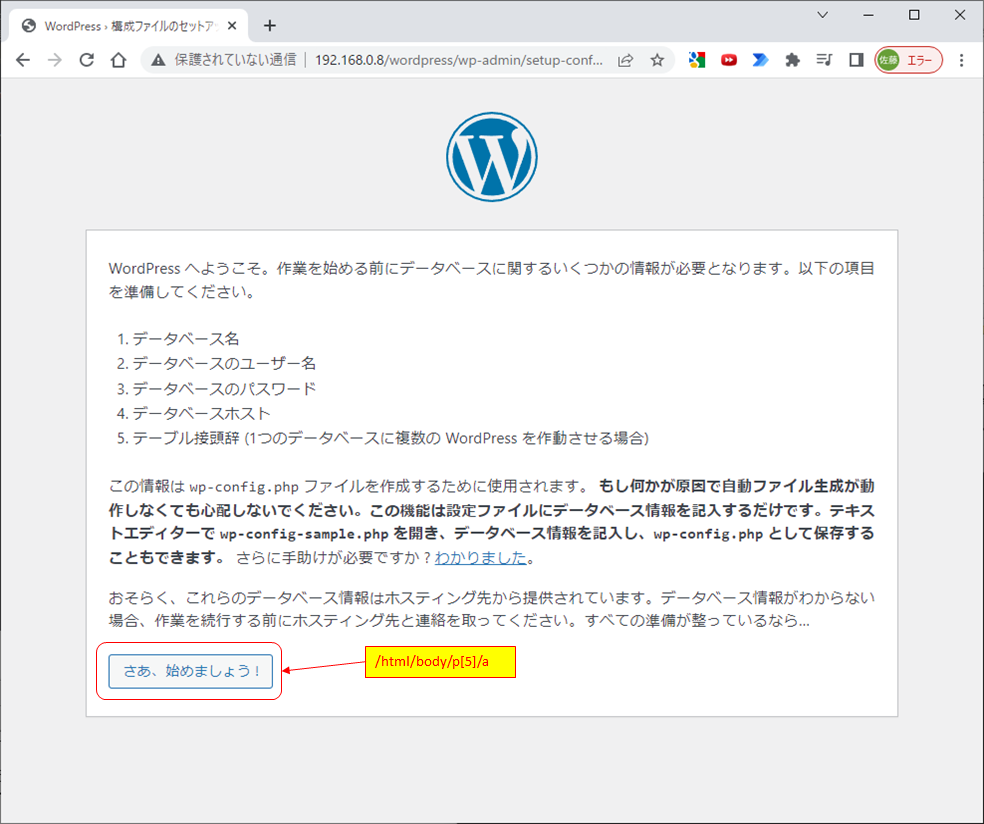Click the address bar URL field
Image resolution: width=984 pixels, height=824 pixels.
click(x=459, y=60)
